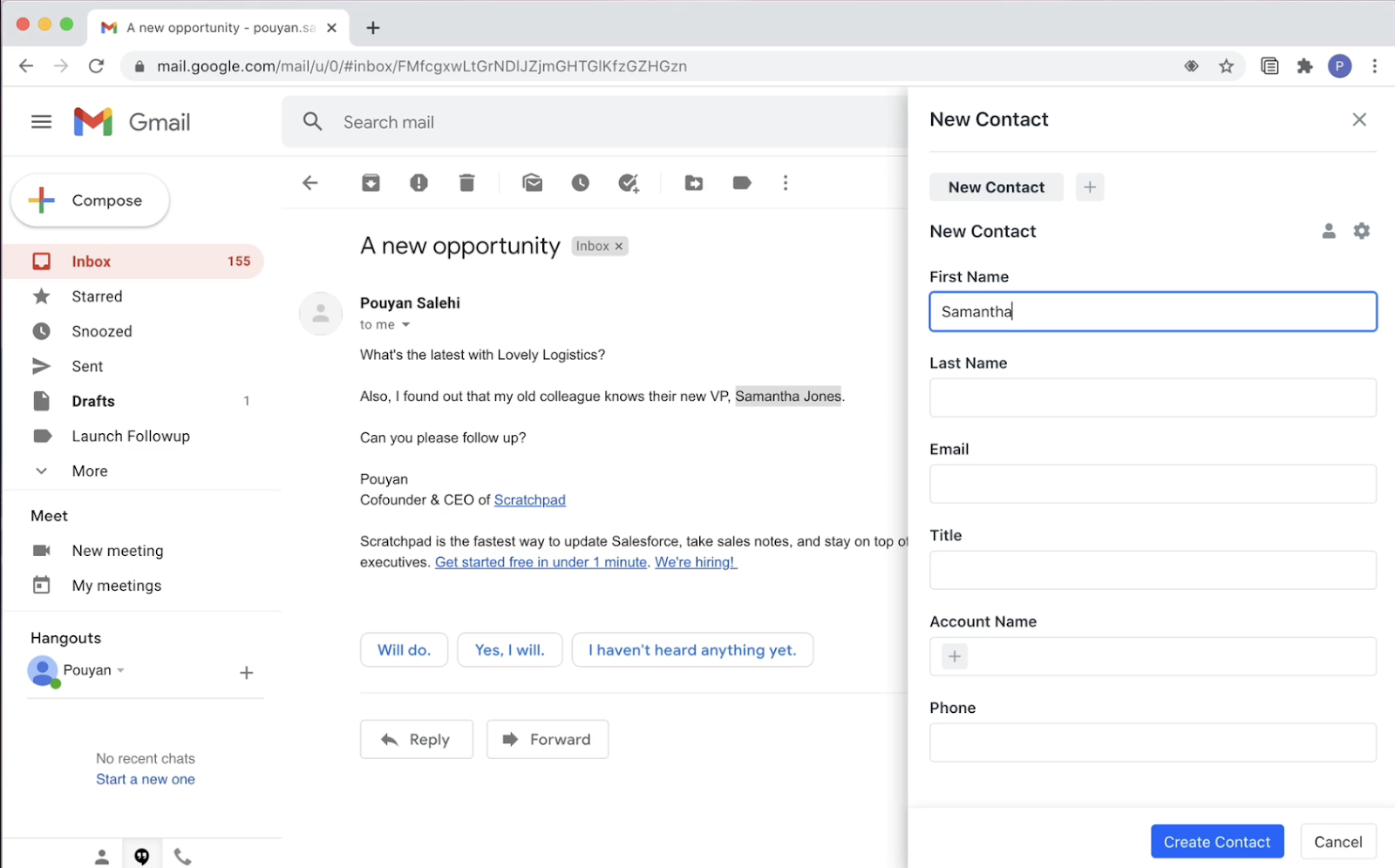Viewport: 1395px width, 868px height.
Task: Click the browser extensions puzzle icon
Action: tap(1305, 66)
